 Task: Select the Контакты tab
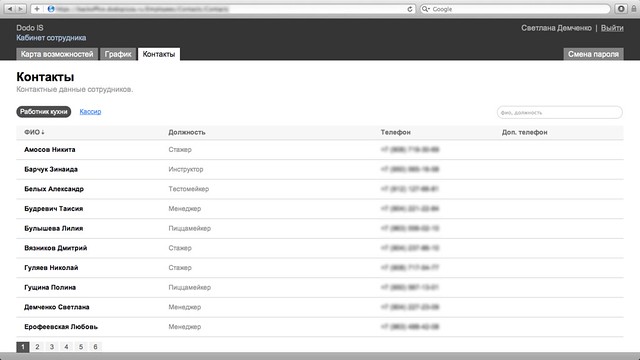pos(159,54)
